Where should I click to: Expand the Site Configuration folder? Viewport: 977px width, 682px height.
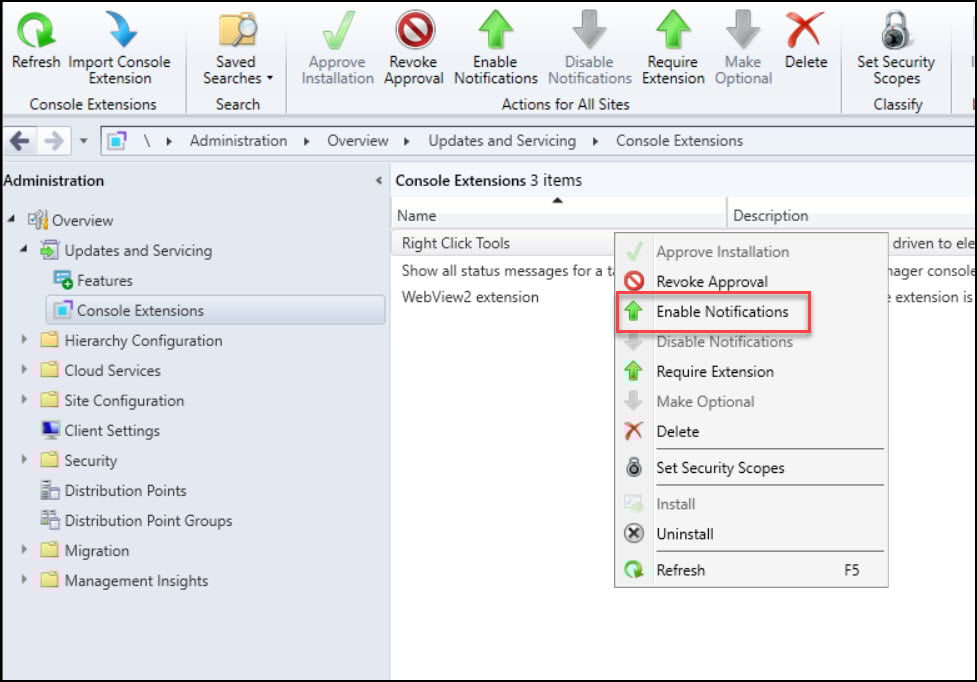pyautogui.click(x=24, y=399)
